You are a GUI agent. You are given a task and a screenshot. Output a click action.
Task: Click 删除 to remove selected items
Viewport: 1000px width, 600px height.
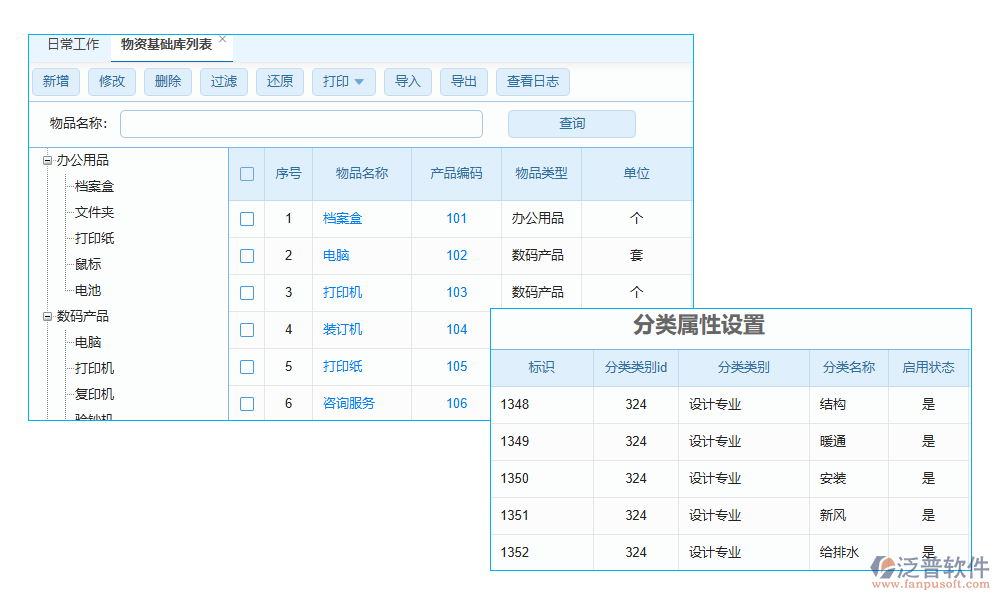[x=167, y=82]
